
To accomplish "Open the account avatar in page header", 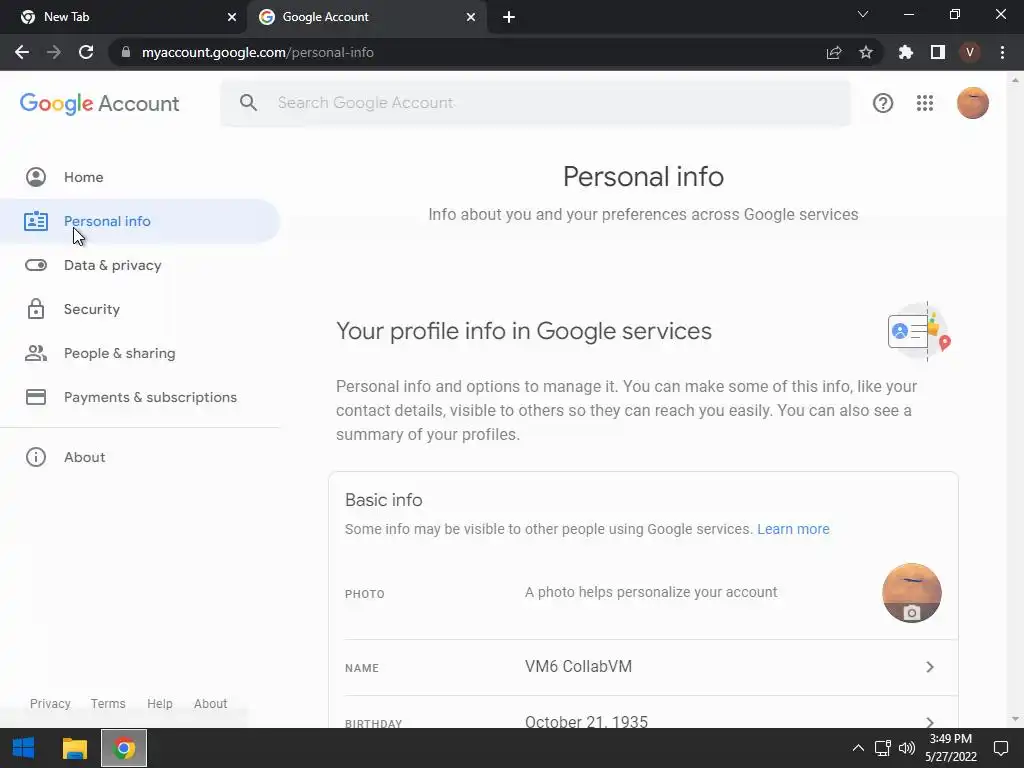I will click(973, 103).
